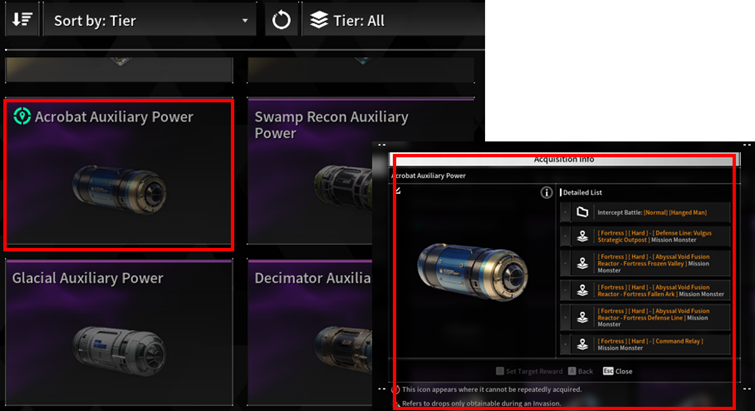Select the Acrobat Auxiliary Power card
This screenshot has width=755, height=411.
click(119, 174)
